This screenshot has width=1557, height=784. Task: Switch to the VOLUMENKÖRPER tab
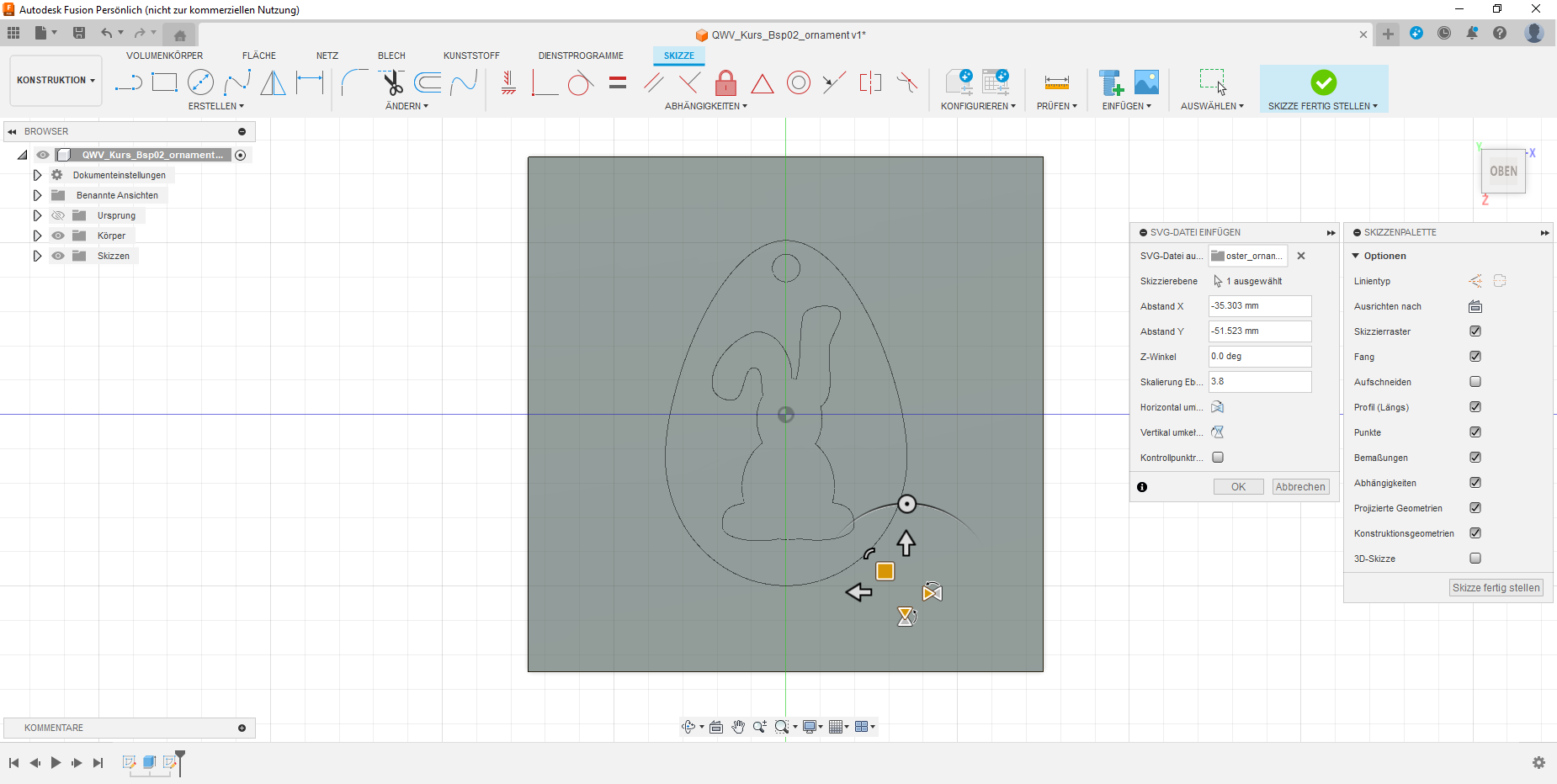tap(164, 56)
